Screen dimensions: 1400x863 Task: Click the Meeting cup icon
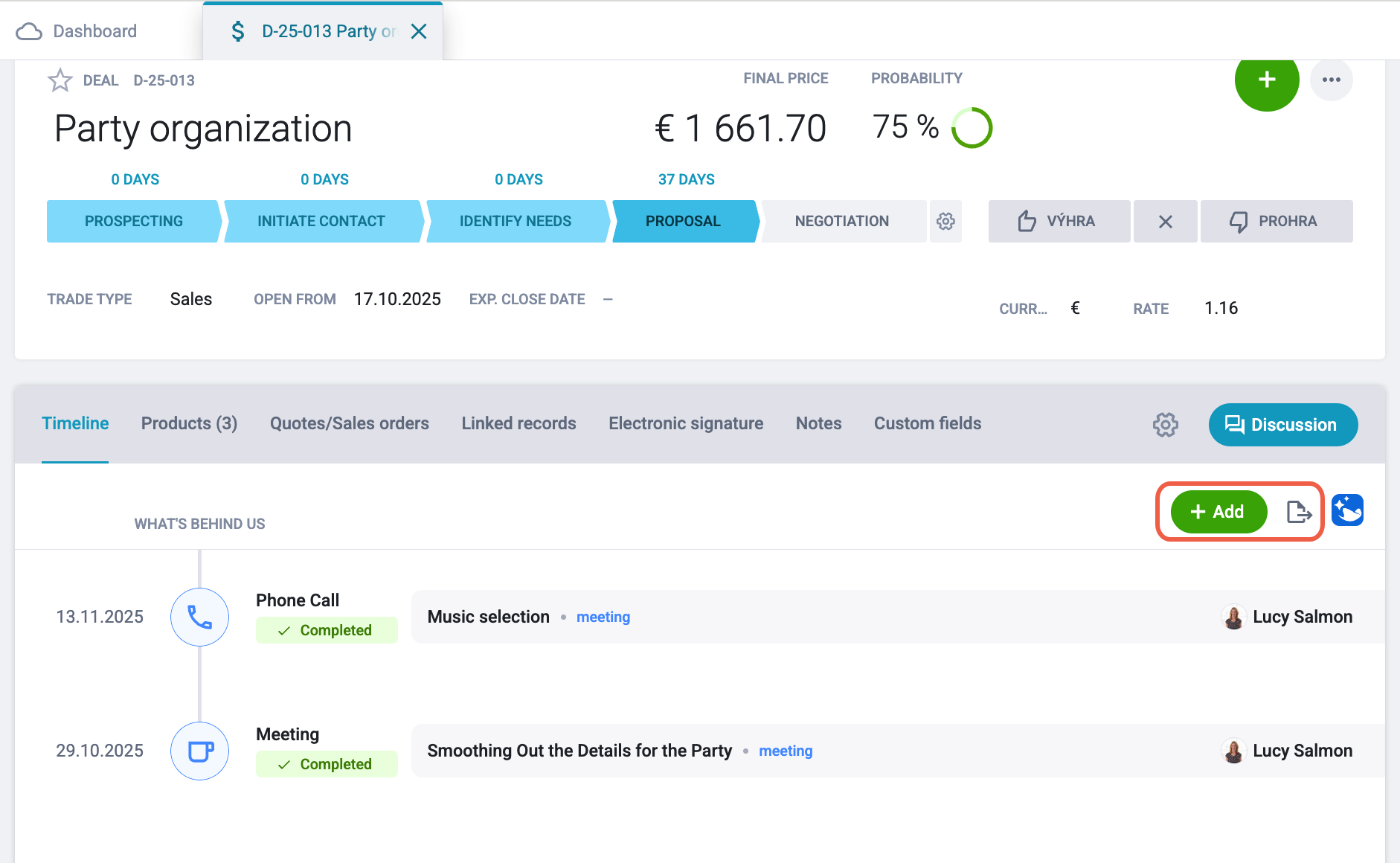(x=199, y=751)
